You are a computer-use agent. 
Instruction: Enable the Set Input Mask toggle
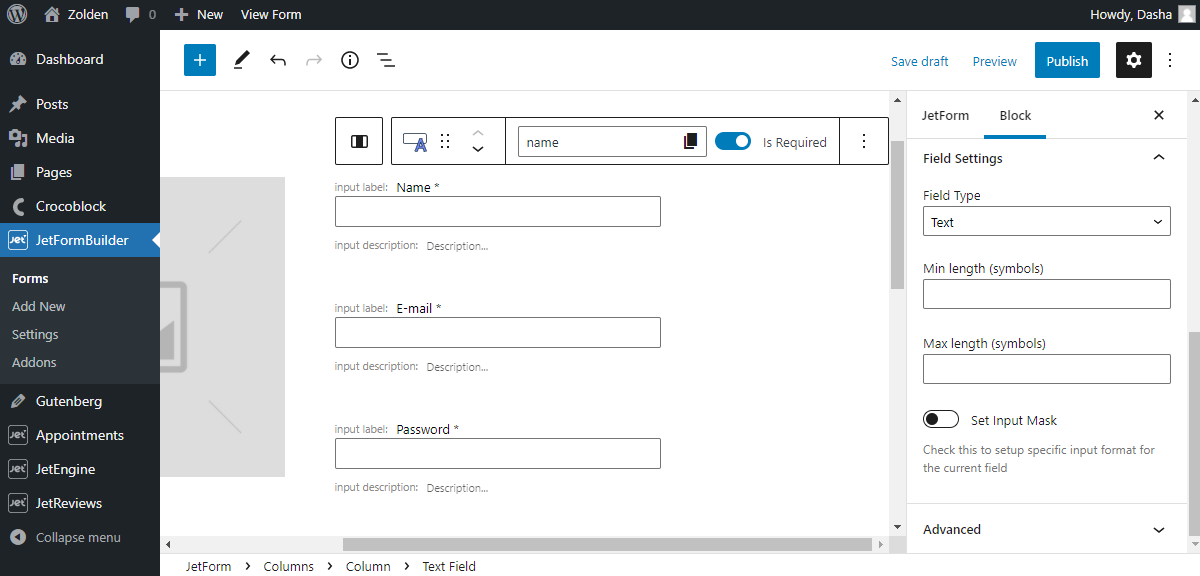click(x=941, y=420)
